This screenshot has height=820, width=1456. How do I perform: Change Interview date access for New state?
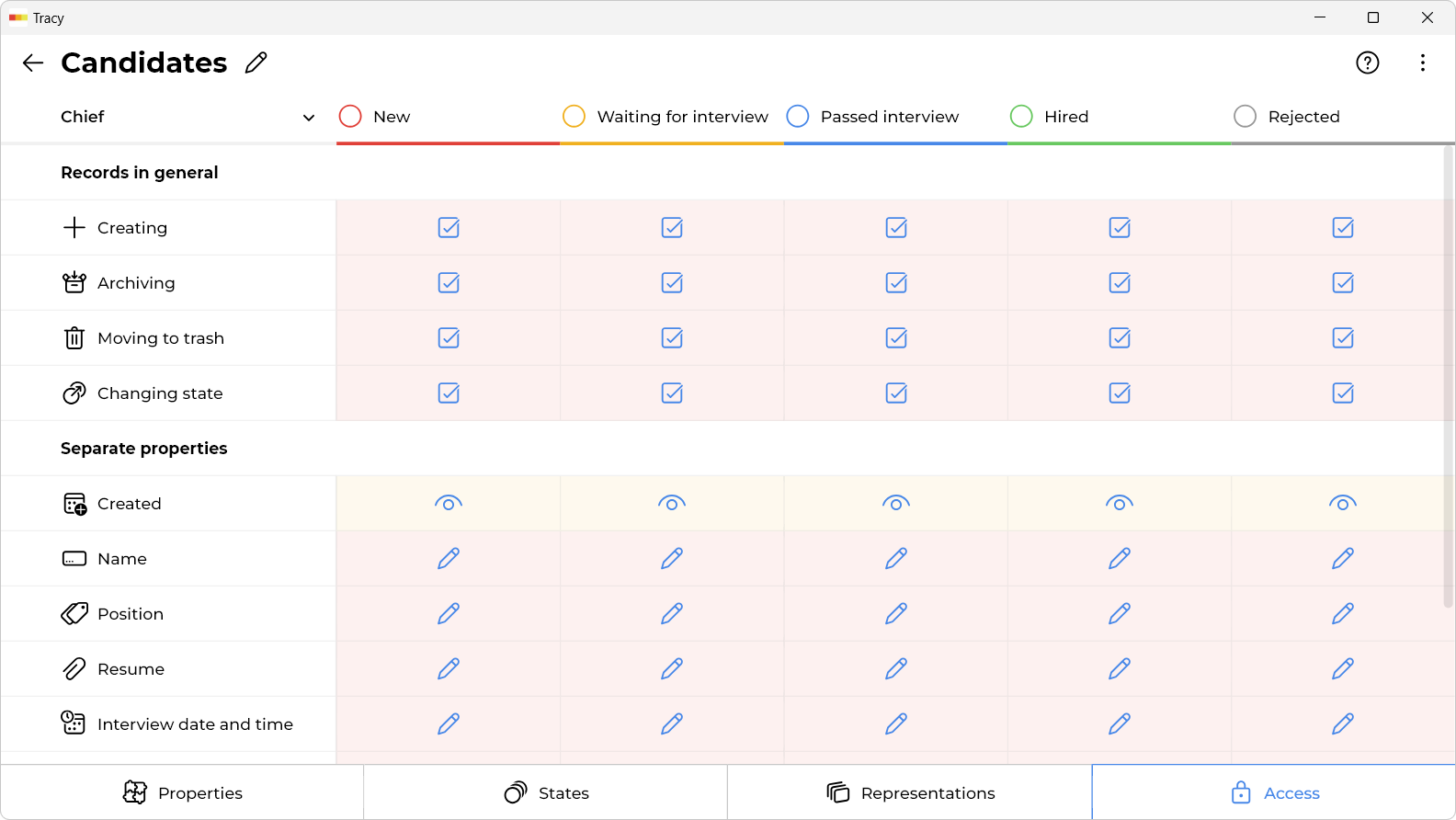point(449,724)
